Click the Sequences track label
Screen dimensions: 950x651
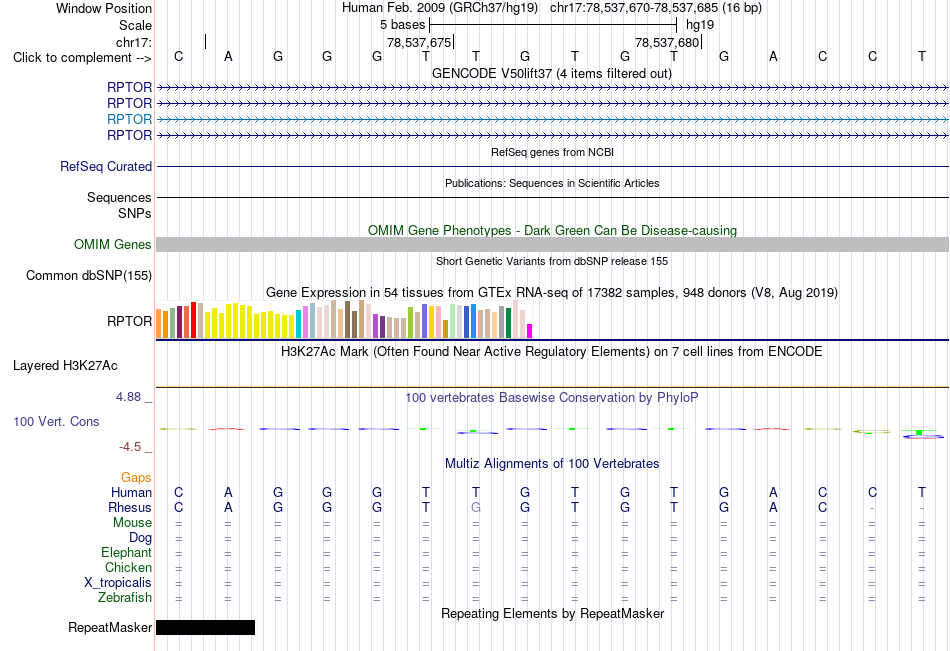pyautogui.click(x=119, y=198)
